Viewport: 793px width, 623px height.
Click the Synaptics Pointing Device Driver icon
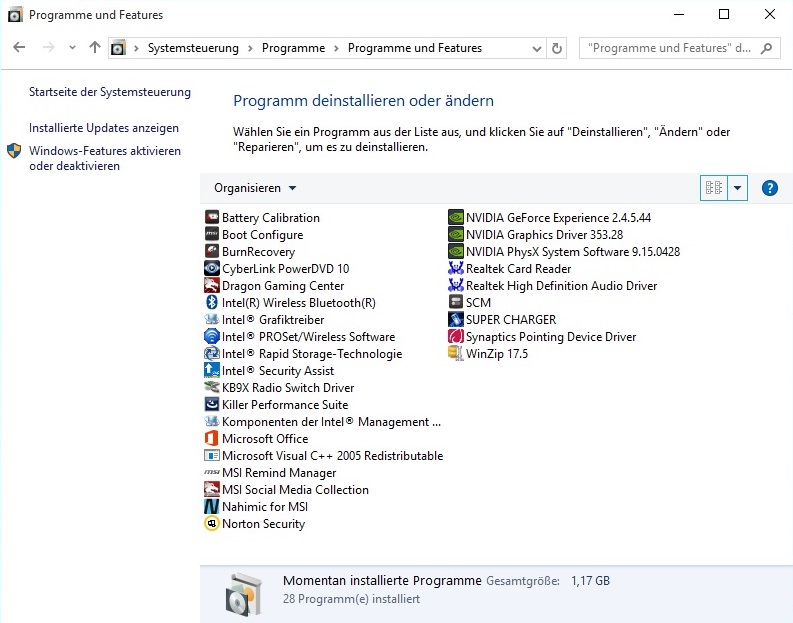456,336
